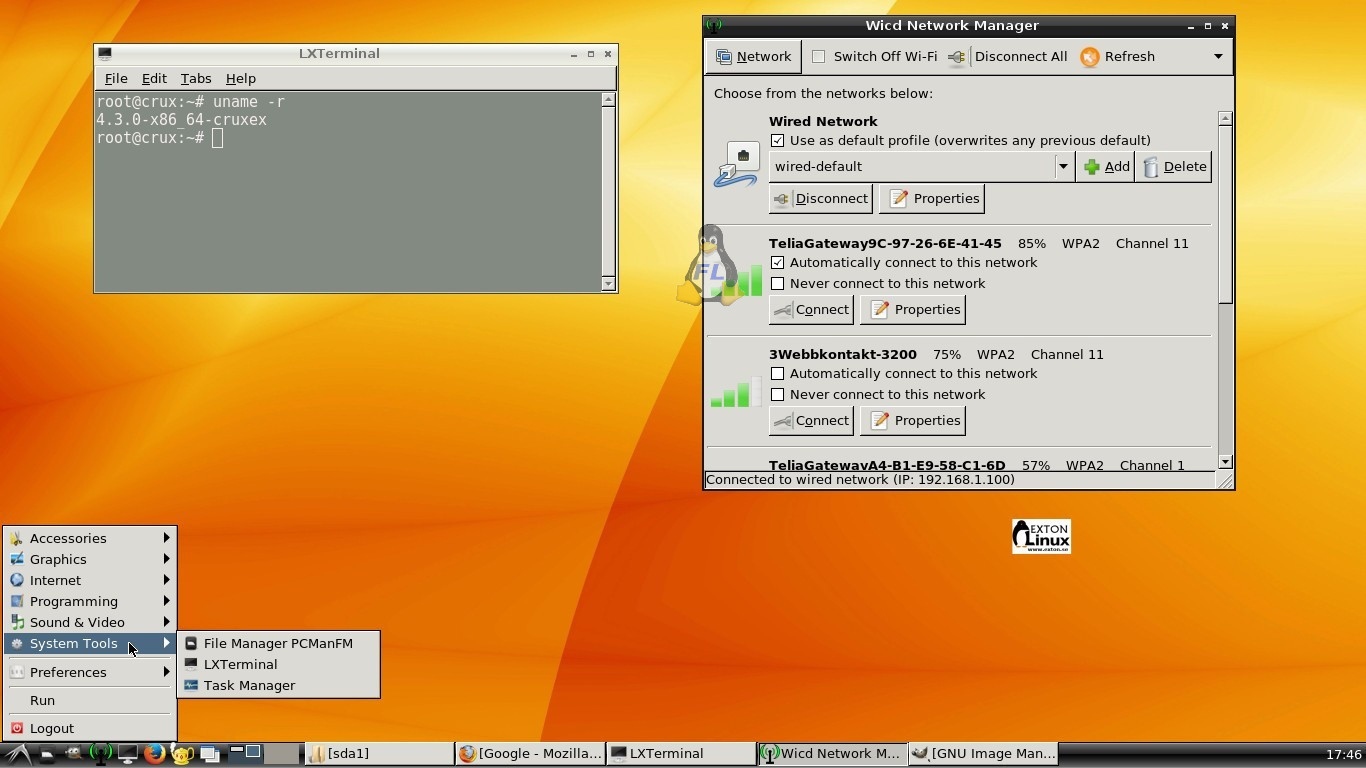Launch GIMP from the taskbar quick-launch icon

click(x=73, y=754)
